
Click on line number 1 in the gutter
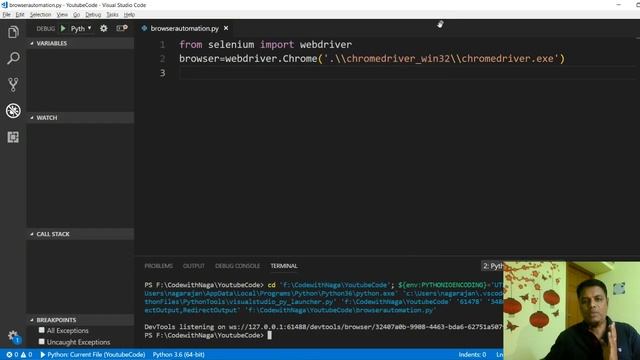[162, 44]
